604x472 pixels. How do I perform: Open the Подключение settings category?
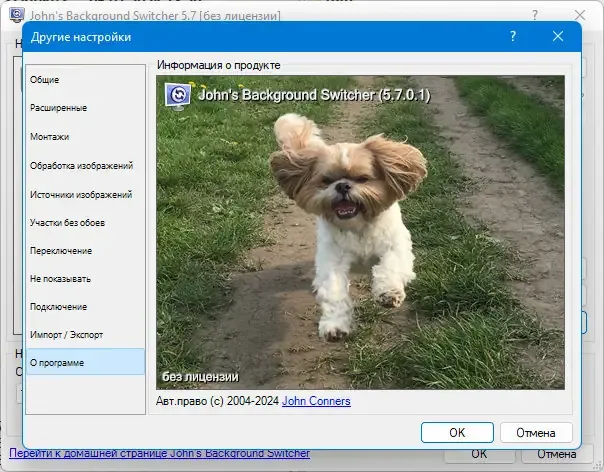(85, 307)
